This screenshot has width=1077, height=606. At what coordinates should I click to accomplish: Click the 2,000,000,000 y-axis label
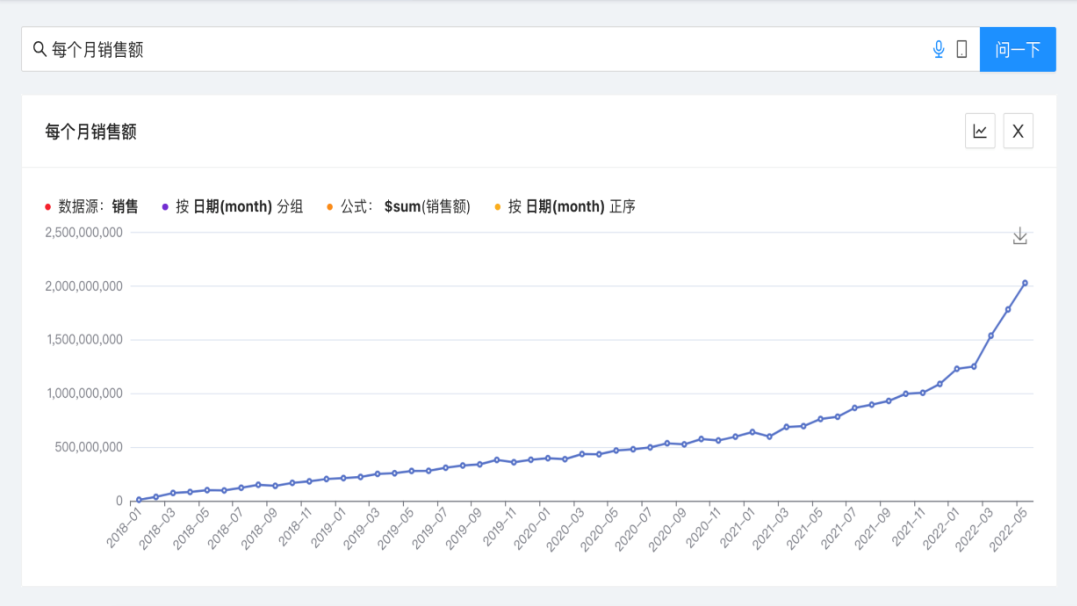click(x=84, y=287)
